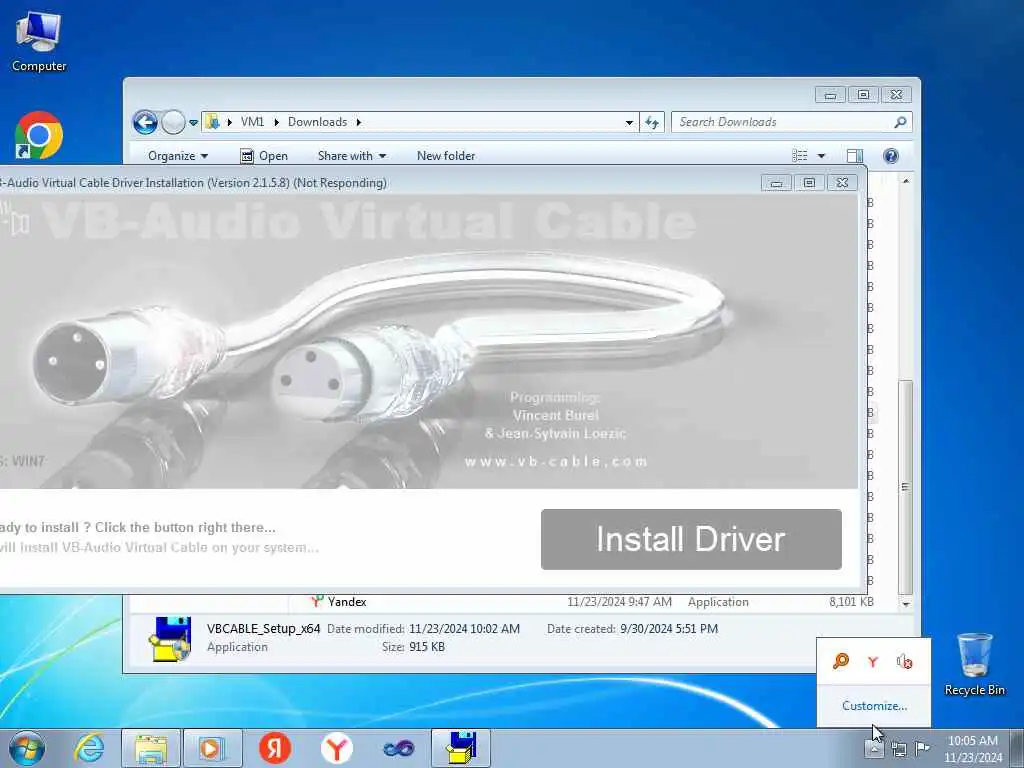Click the www.vb-cable.com link text

tap(556, 462)
